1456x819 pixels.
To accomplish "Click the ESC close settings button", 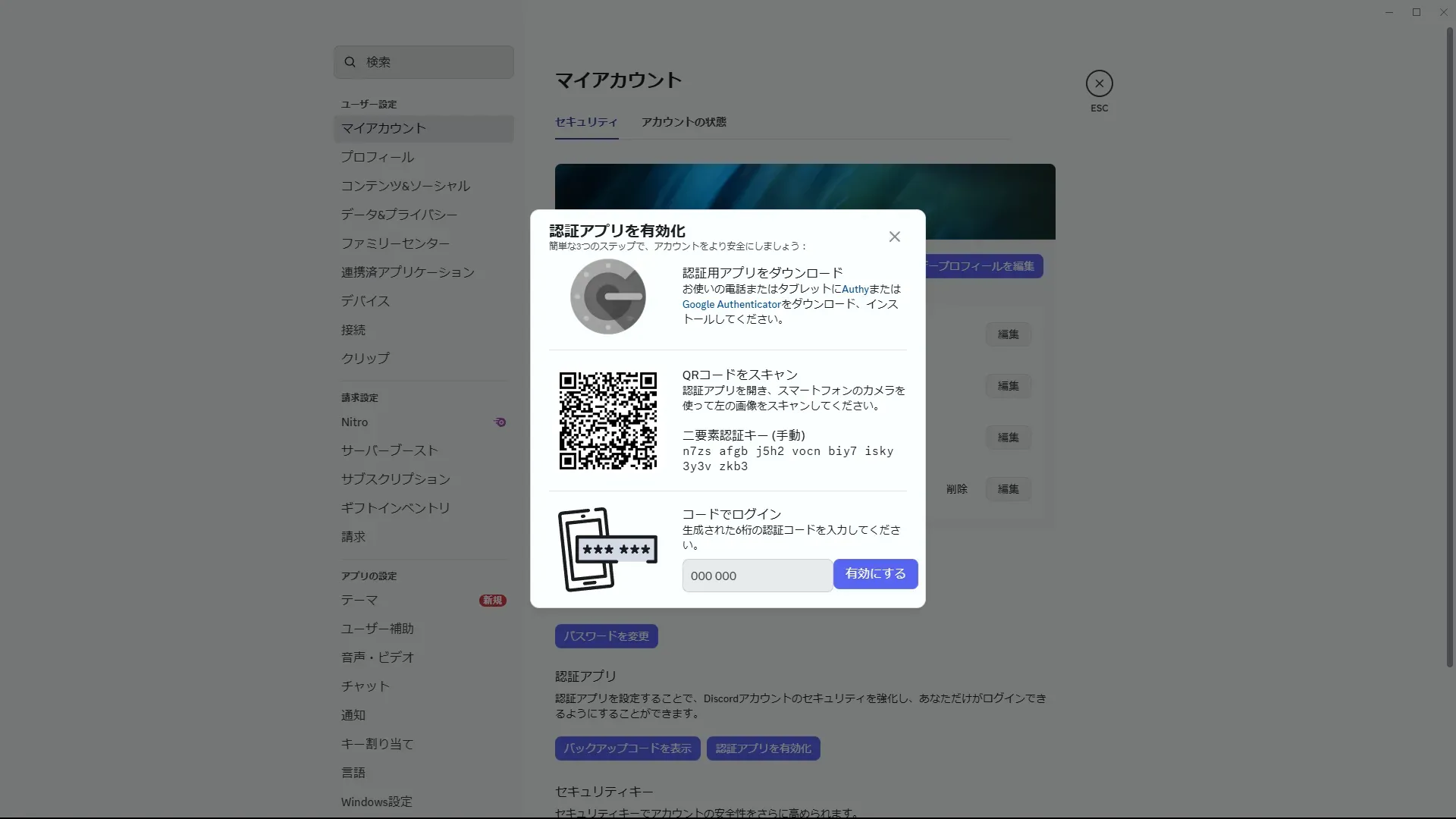I will coord(1099,83).
